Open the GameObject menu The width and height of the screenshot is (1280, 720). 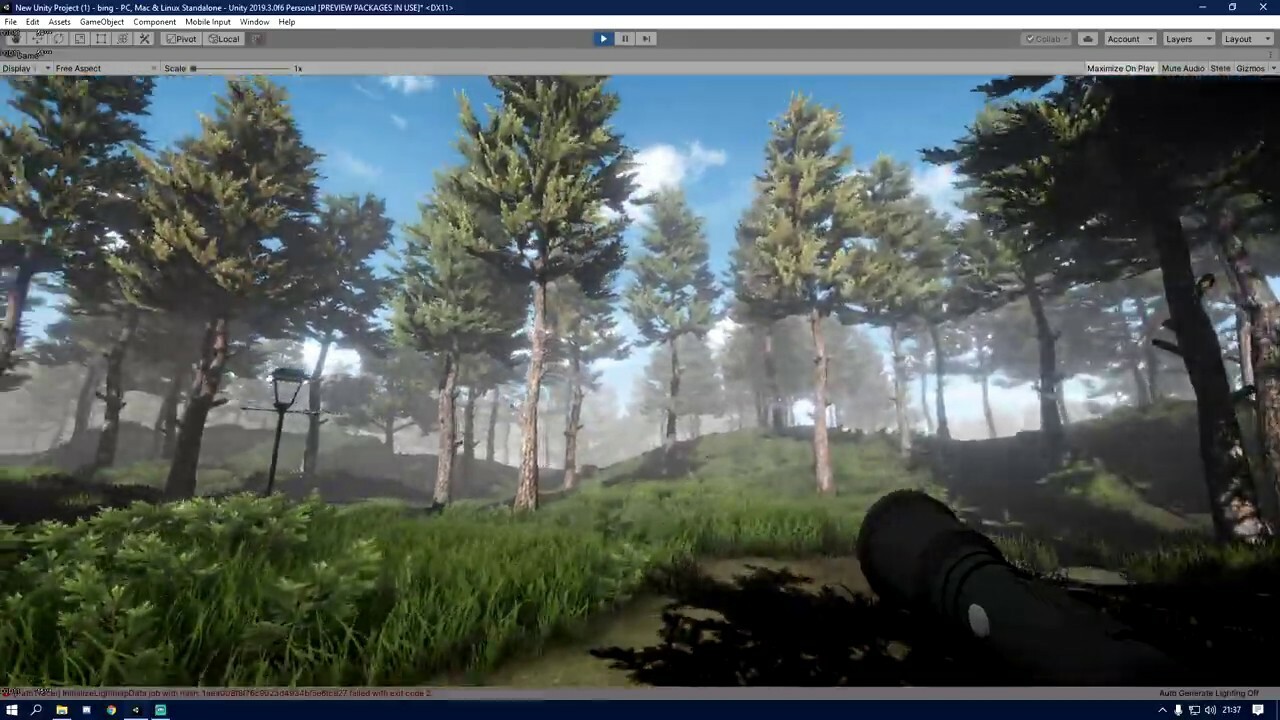click(101, 21)
